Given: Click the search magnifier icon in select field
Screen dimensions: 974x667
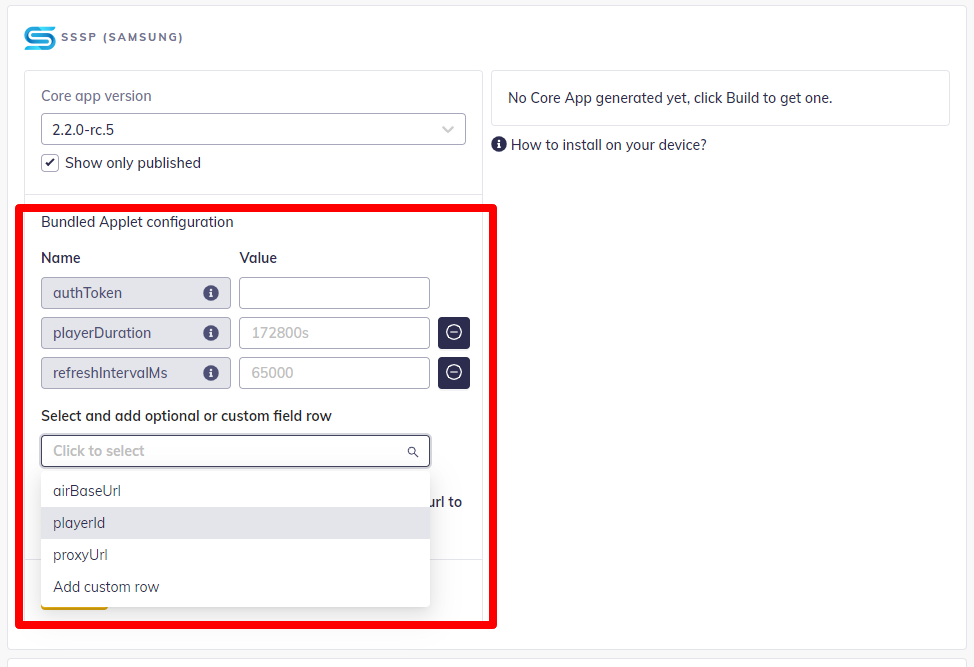Looking at the screenshot, I should (x=413, y=452).
